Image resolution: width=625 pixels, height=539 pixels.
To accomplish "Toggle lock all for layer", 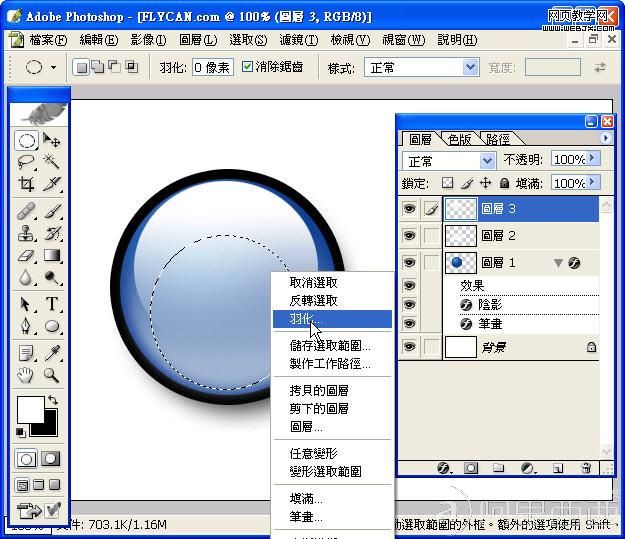I will click(x=504, y=183).
